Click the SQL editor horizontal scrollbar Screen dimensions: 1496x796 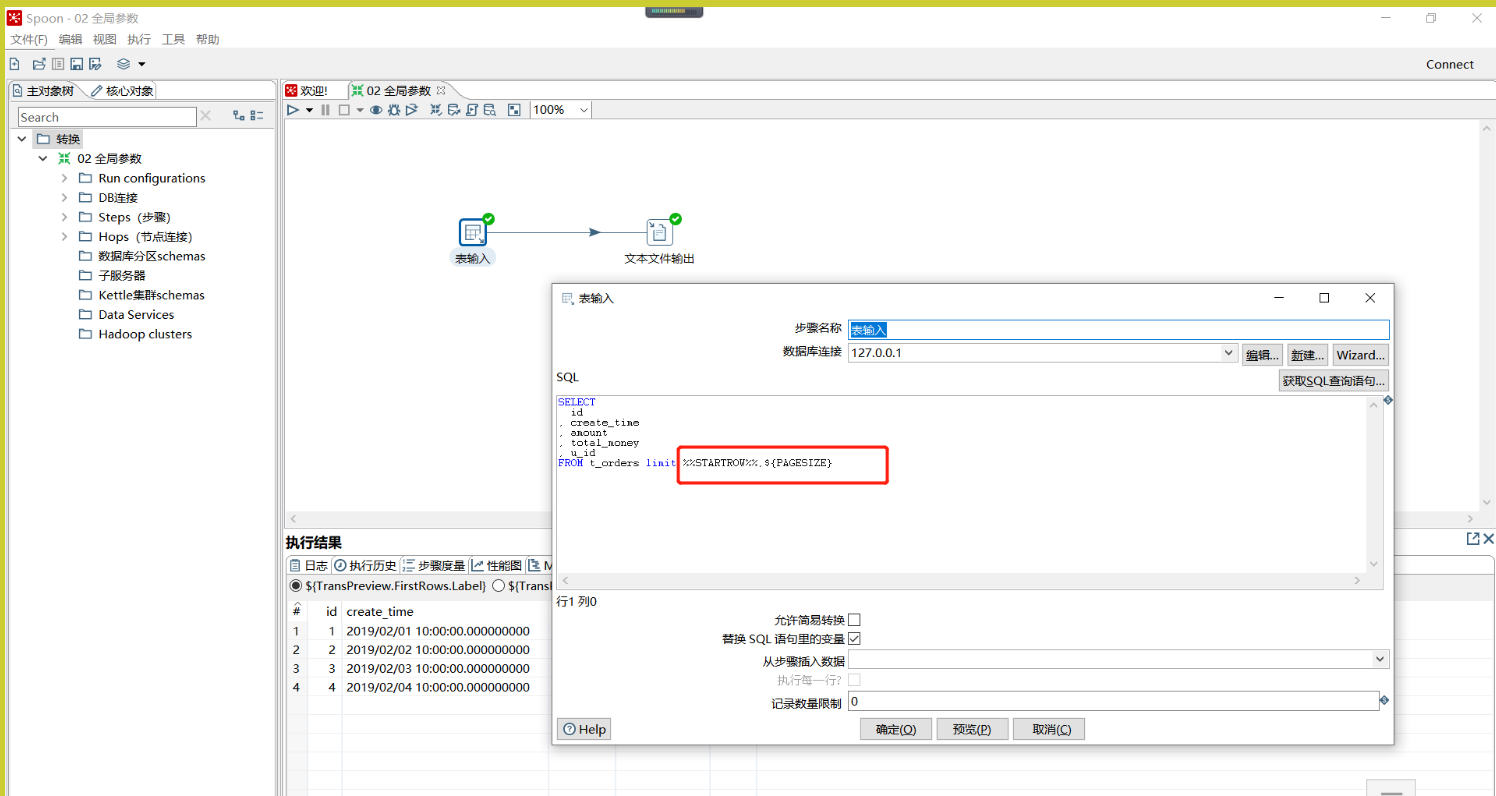(960, 580)
